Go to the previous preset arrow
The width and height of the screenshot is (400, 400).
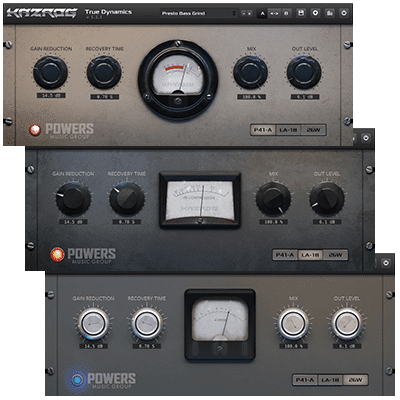(244, 14)
